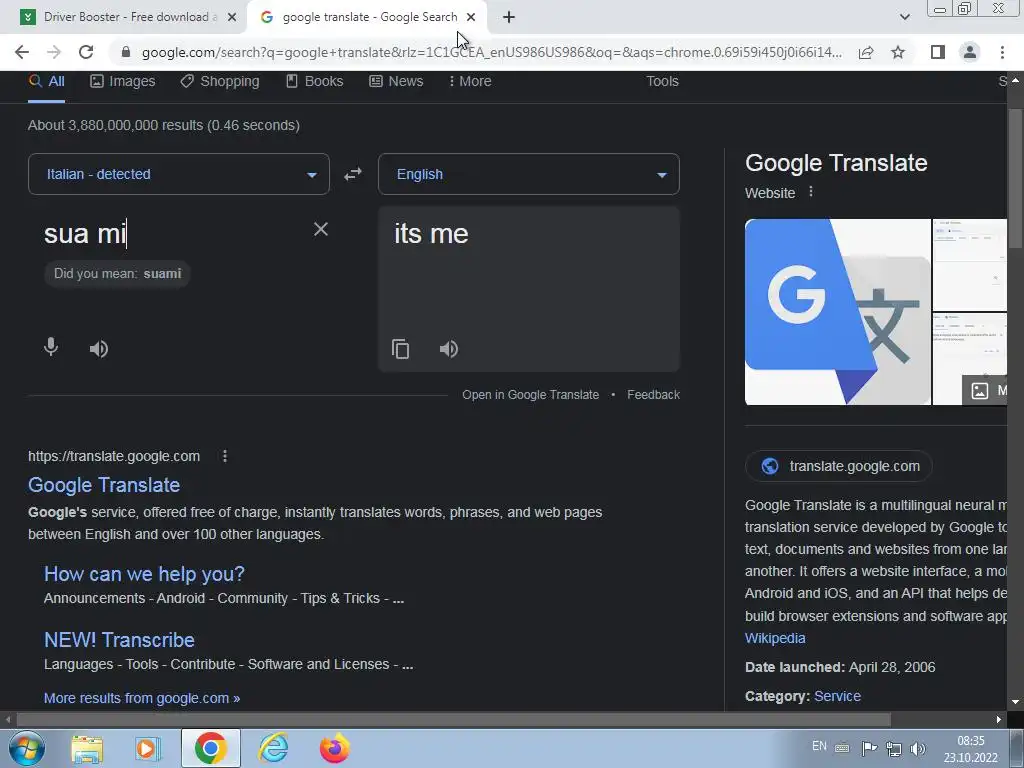Switch to the Books search tab

(x=315, y=82)
